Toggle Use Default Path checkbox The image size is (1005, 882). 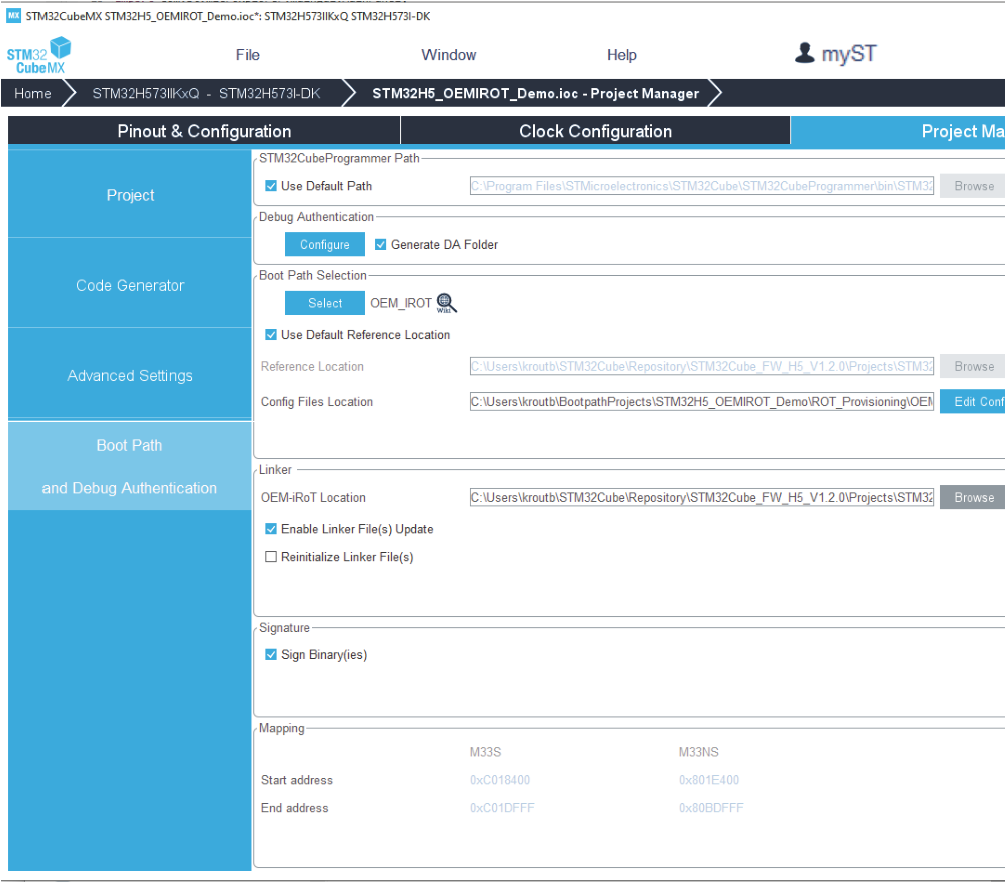(x=271, y=186)
